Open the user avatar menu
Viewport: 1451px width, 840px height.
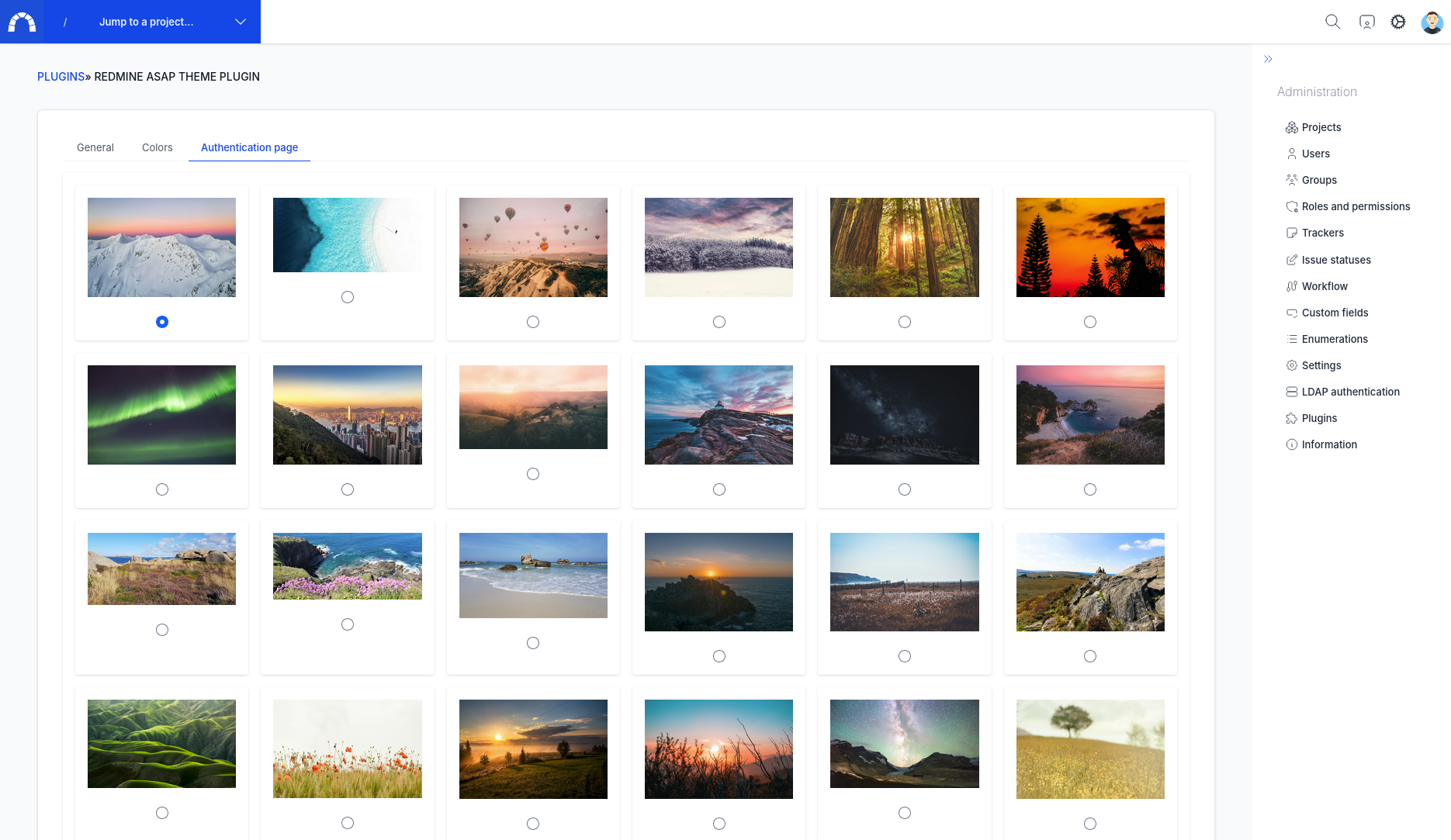[1432, 22]
